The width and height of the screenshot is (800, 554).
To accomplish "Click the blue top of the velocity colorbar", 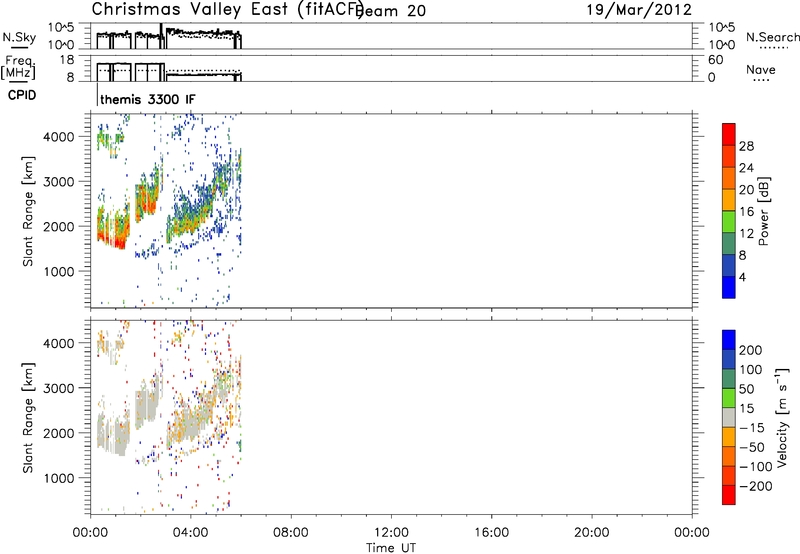I will (x=729, y=340).
